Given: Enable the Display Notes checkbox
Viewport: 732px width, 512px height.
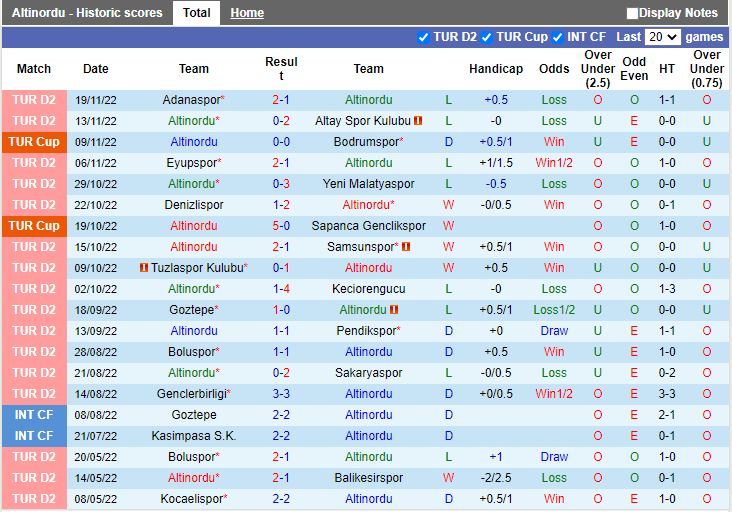Looking at the screenshot, I should click(632, 14).
